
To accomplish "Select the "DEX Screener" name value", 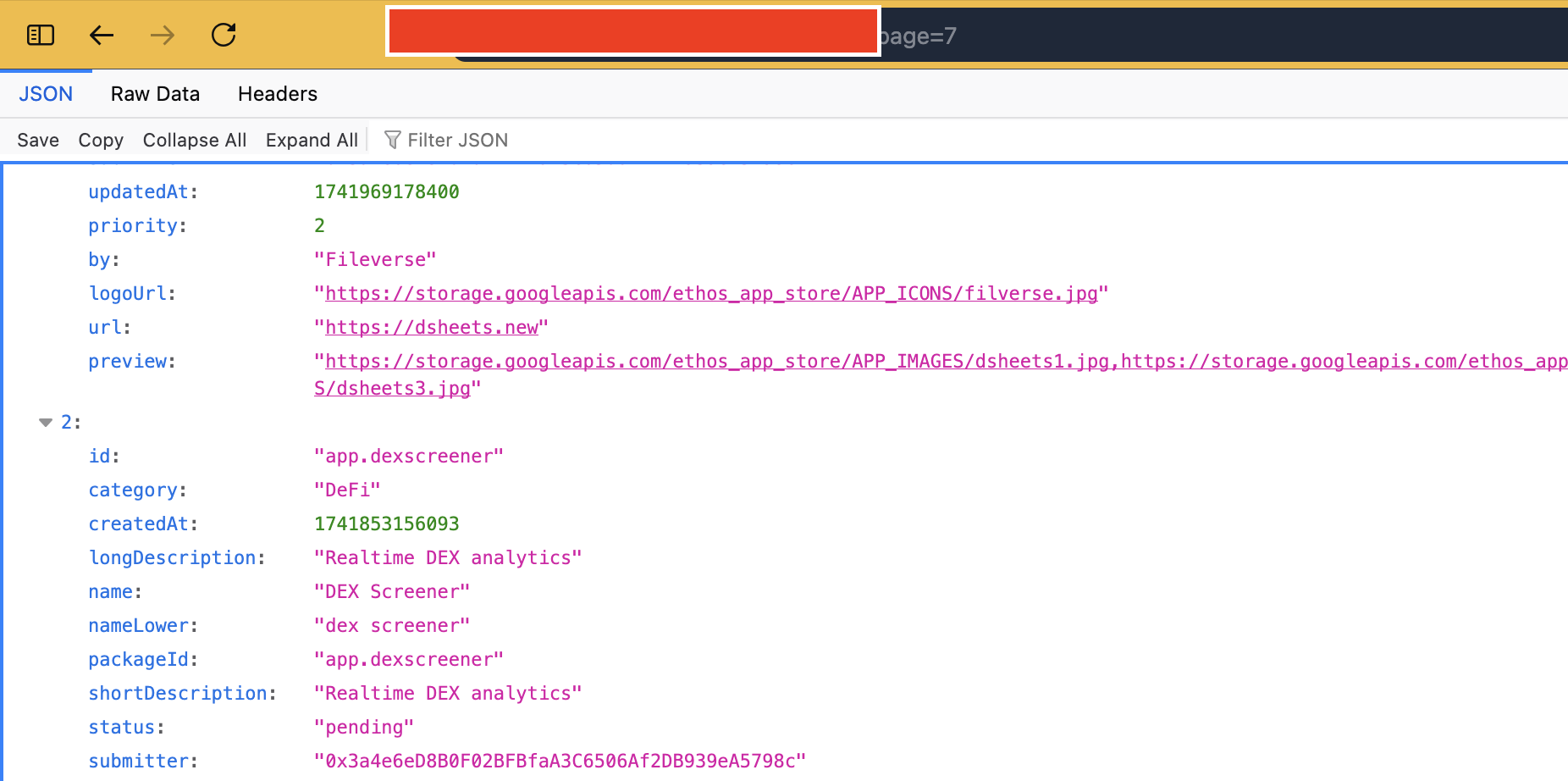I will (392, 591).
